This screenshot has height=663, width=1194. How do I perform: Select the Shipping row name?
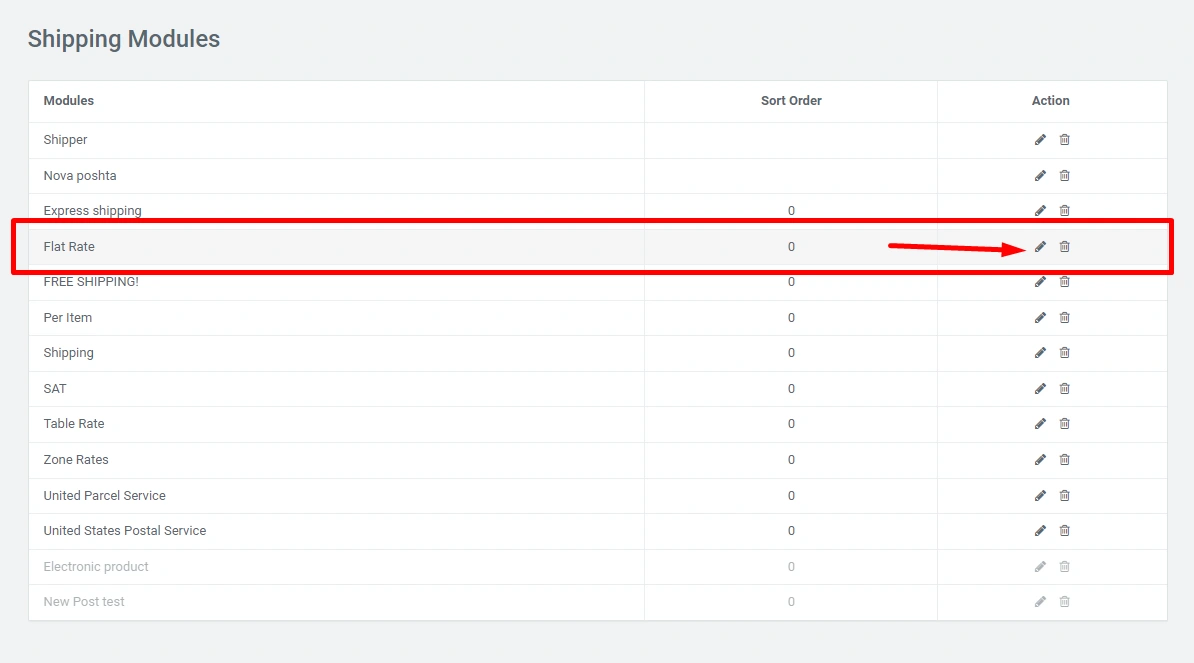pos(69,353)
